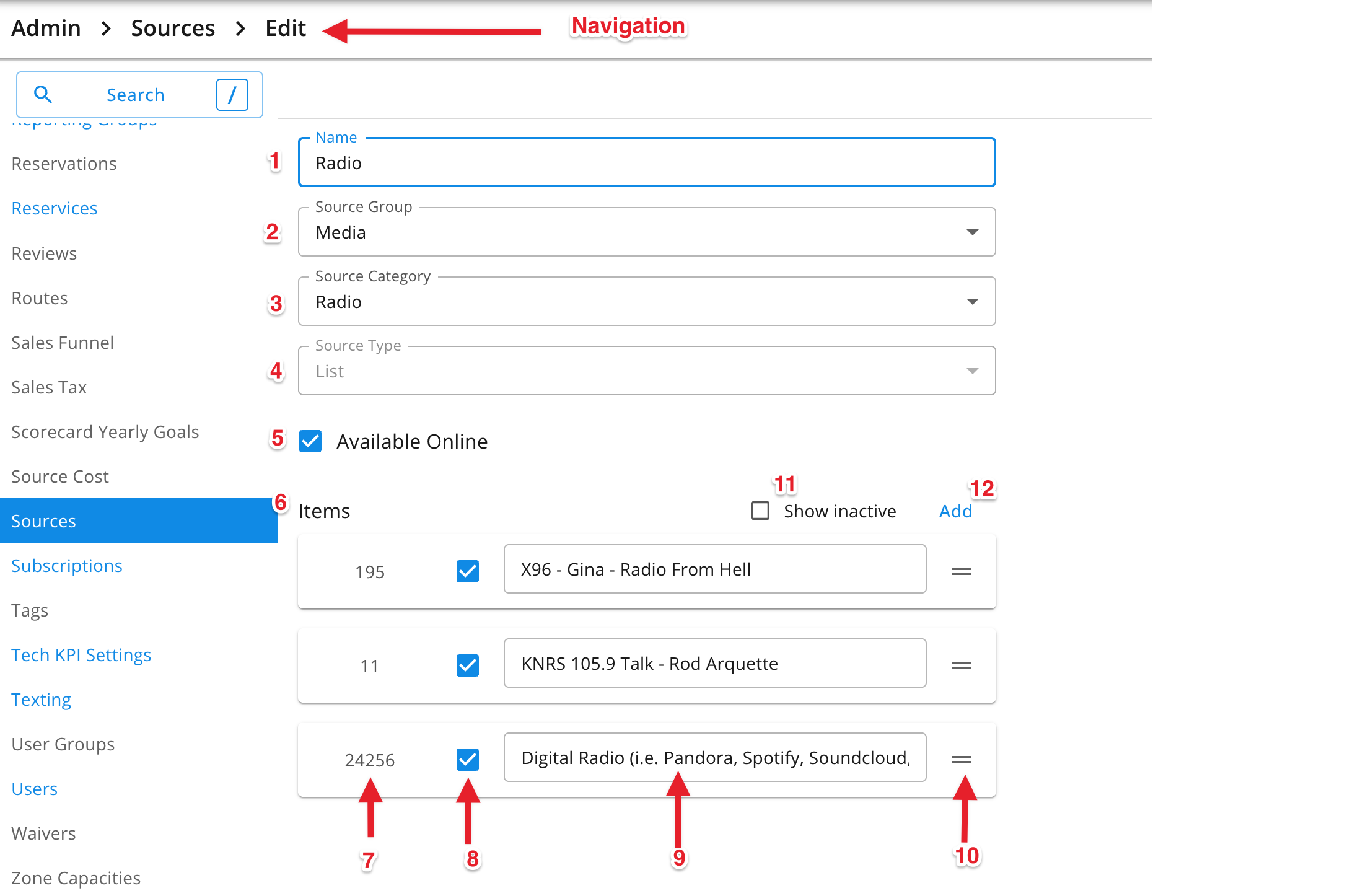
Task: Open Sales Tax admin page
Action: tap(49, 387)
